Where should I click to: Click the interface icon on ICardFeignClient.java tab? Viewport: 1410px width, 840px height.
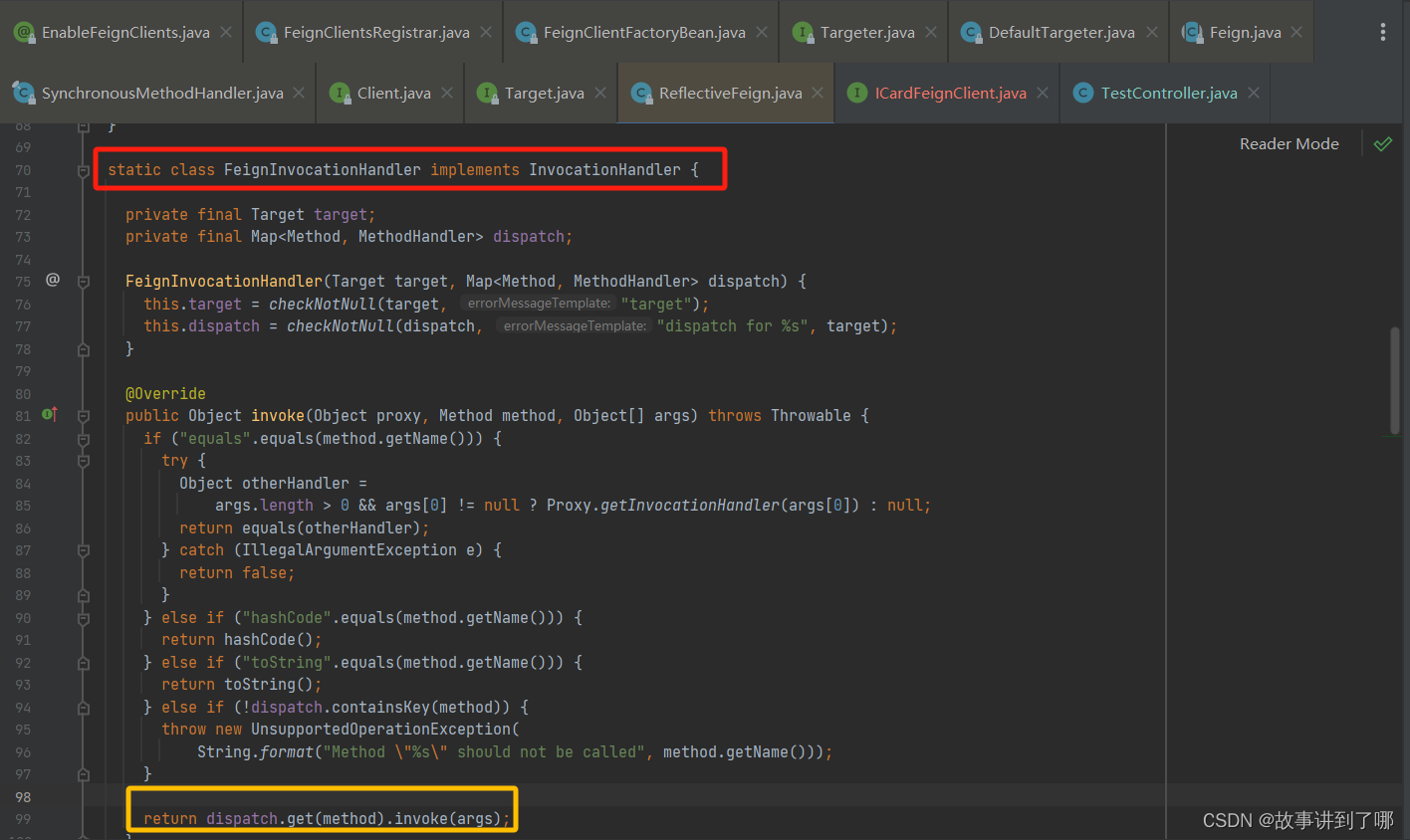coord(856,93)
